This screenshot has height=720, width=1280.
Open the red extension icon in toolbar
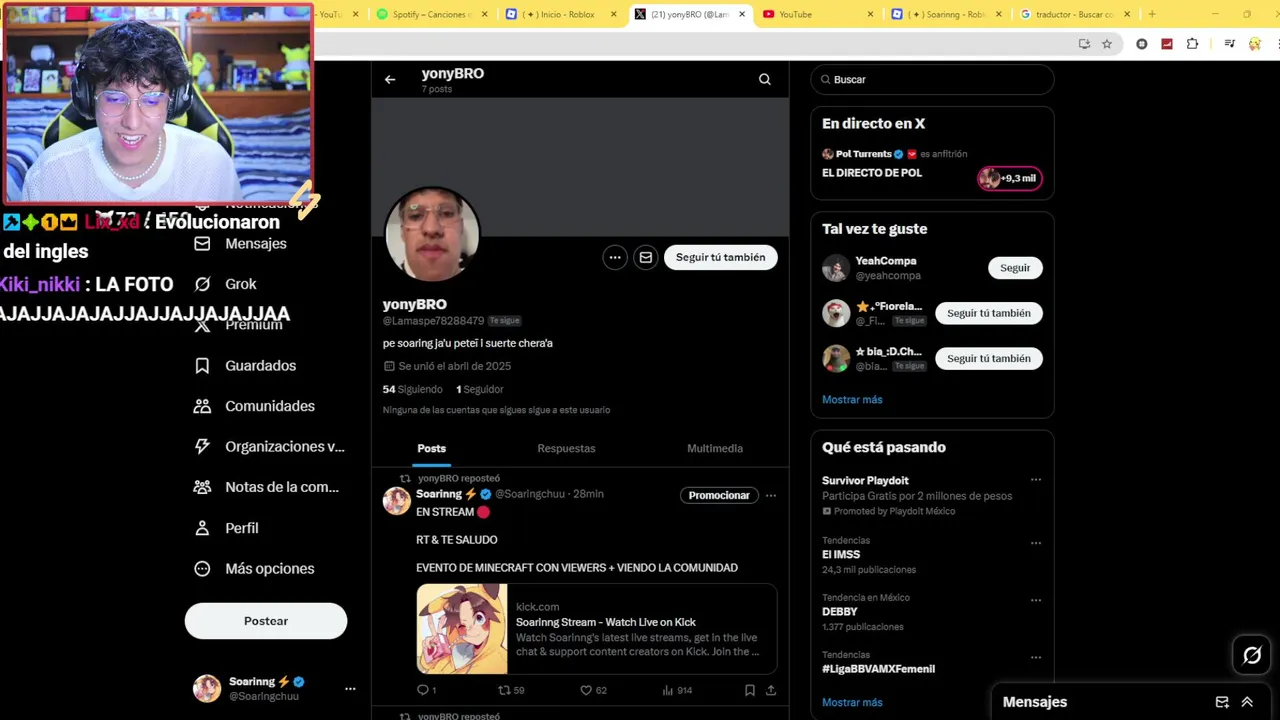[1167, 44]
